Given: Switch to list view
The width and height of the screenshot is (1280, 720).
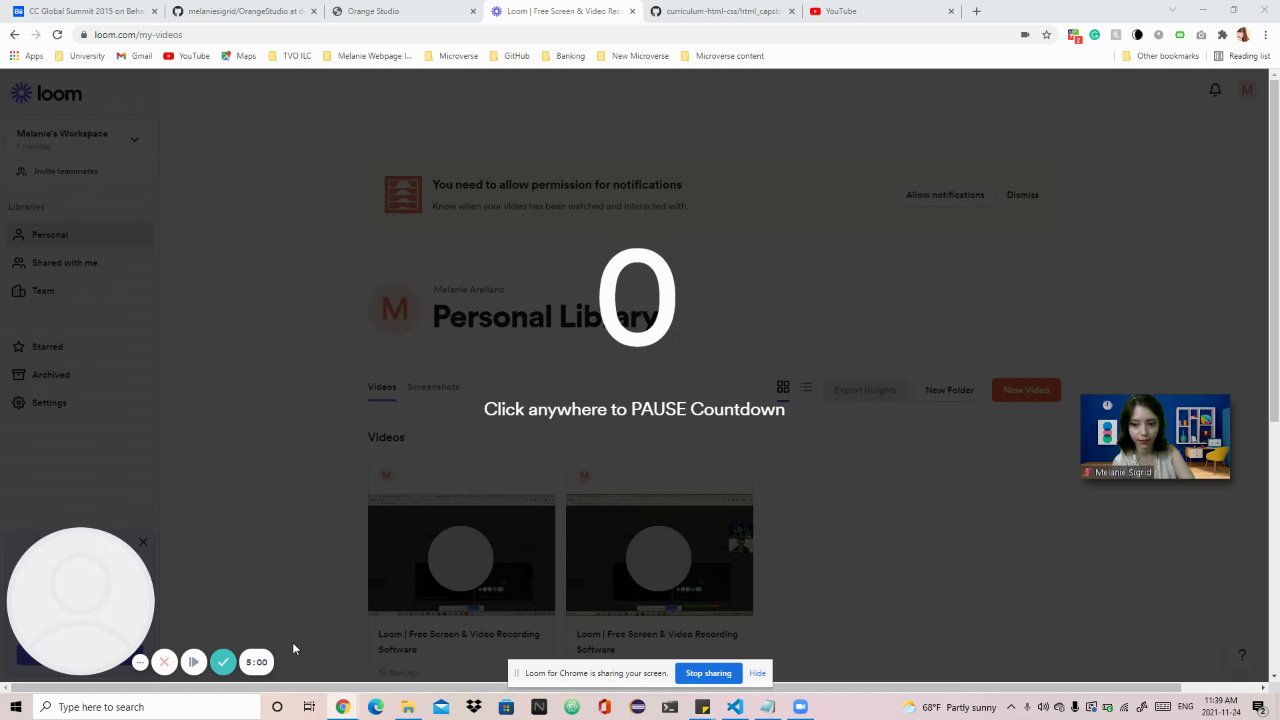Looking at the screenshot, I should 807,387.
